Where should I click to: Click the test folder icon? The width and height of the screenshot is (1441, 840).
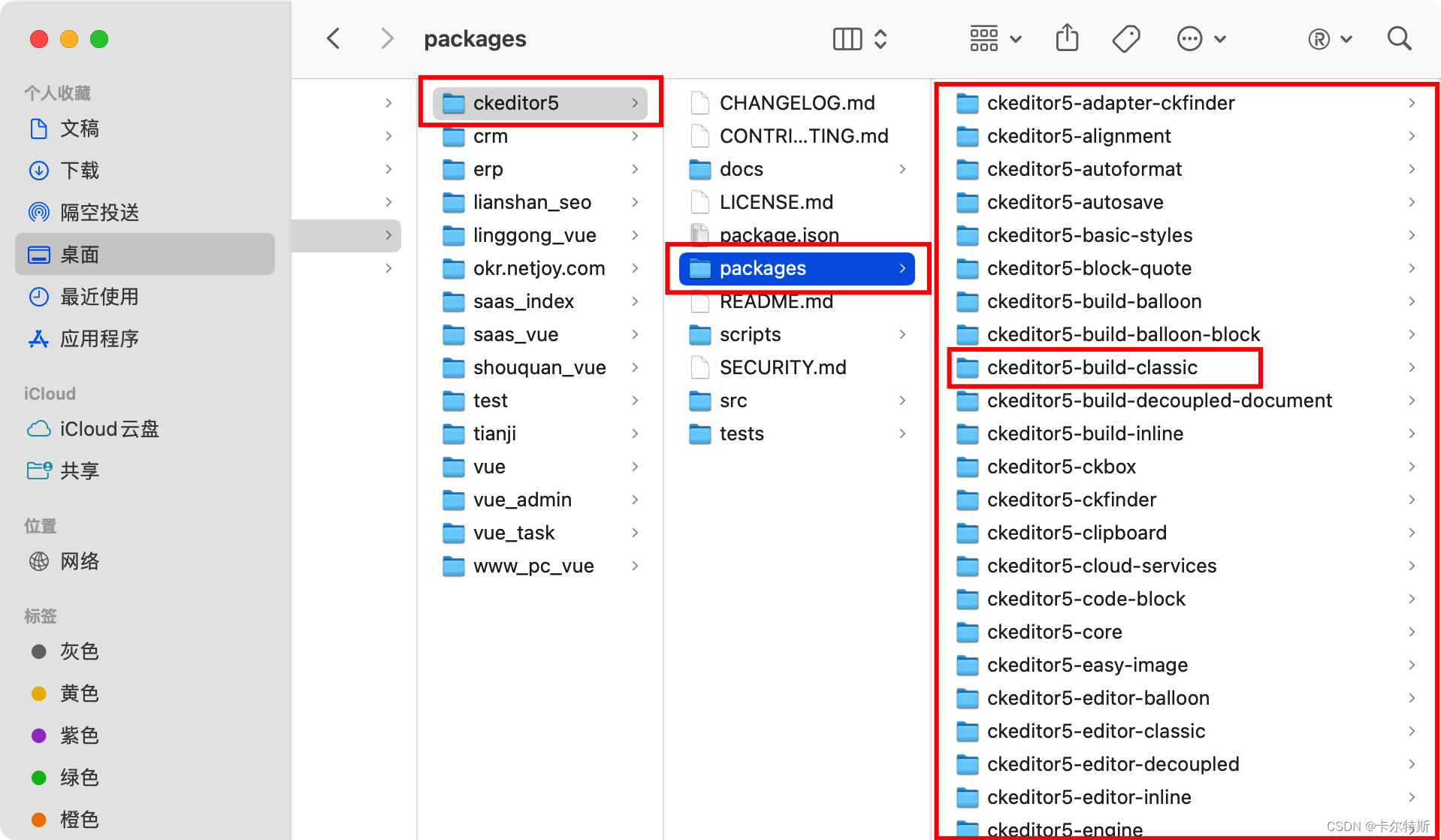(453, 400)
